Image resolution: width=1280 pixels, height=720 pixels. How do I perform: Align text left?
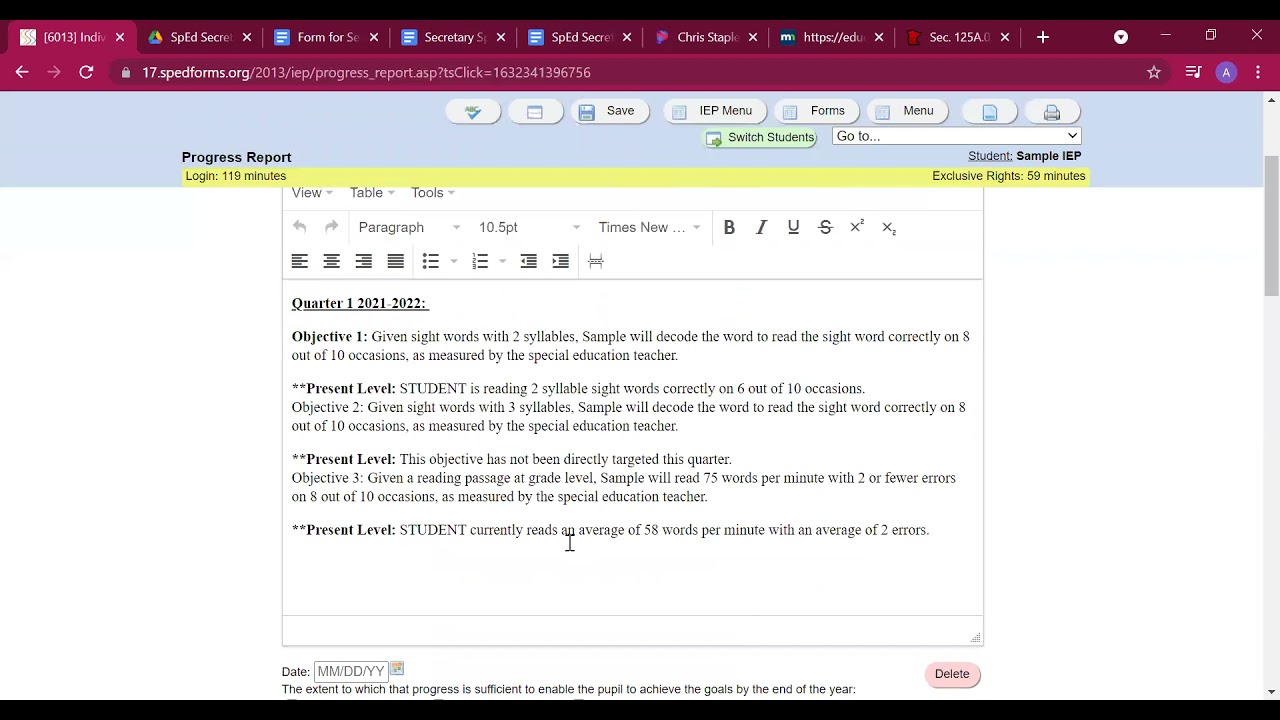[x=300, y=261]
